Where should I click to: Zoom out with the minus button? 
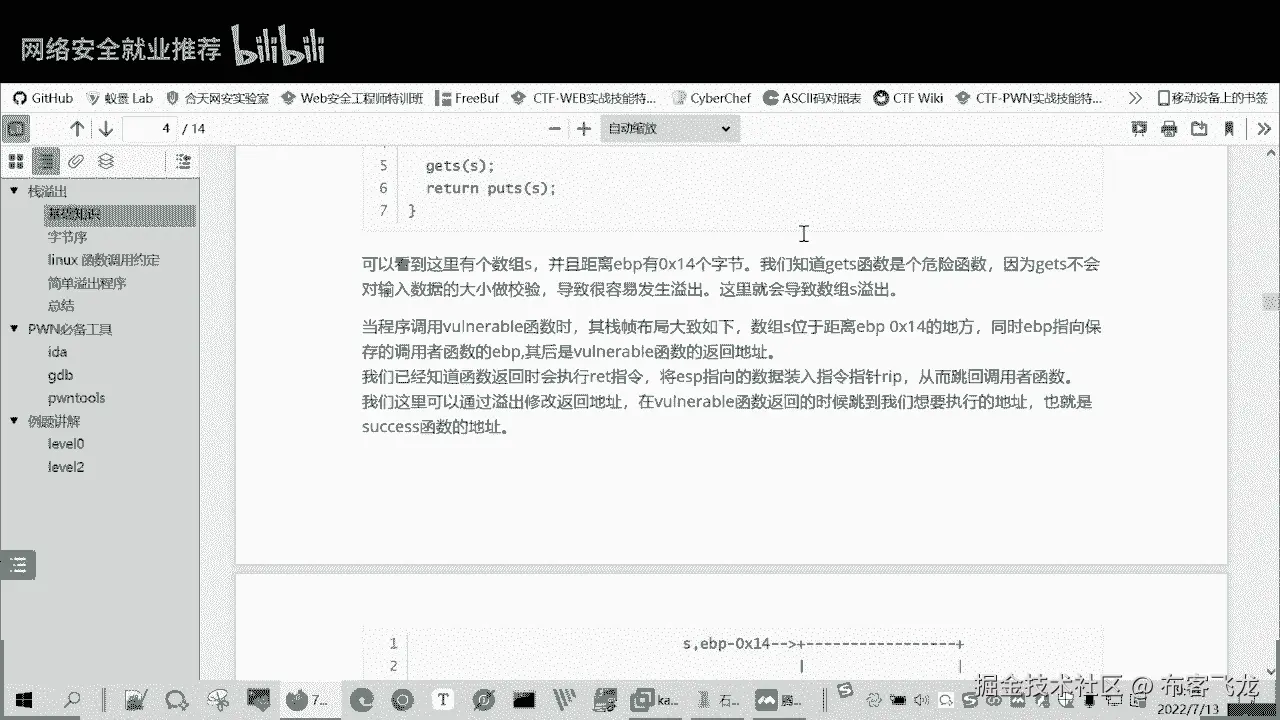[555, 128]
